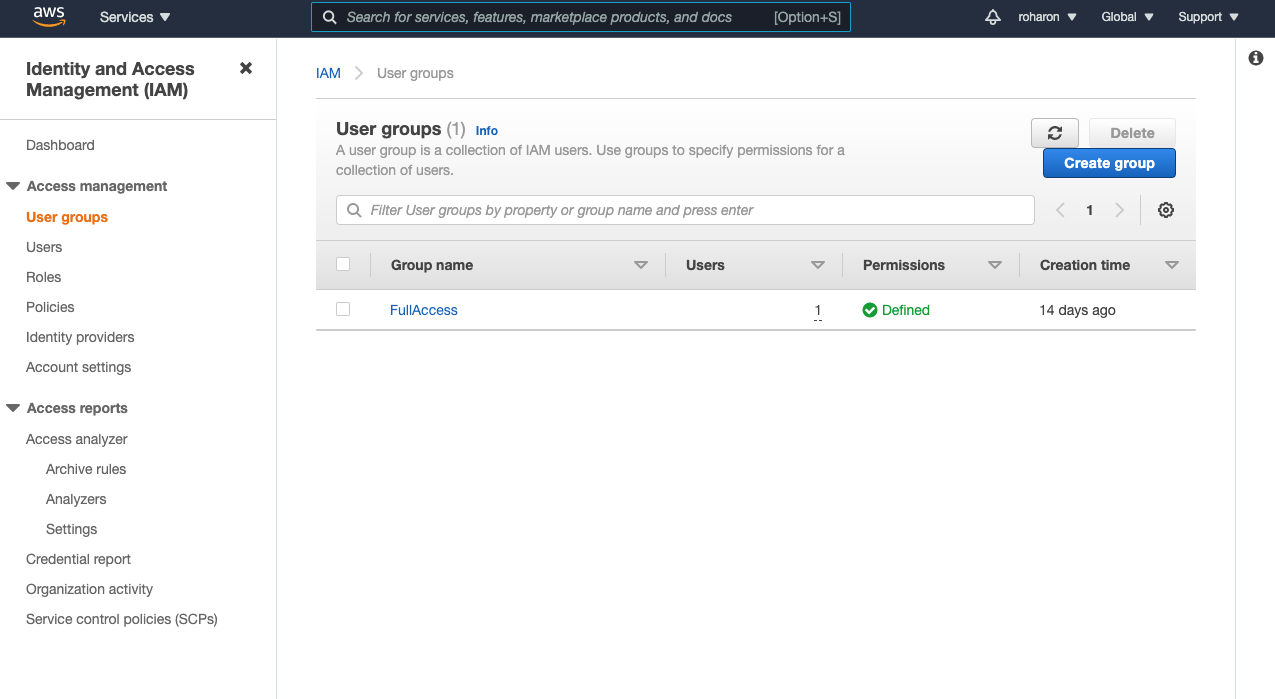Open Roles in the sidebar
Viewport: 1275px width, 699px height.
43,277
